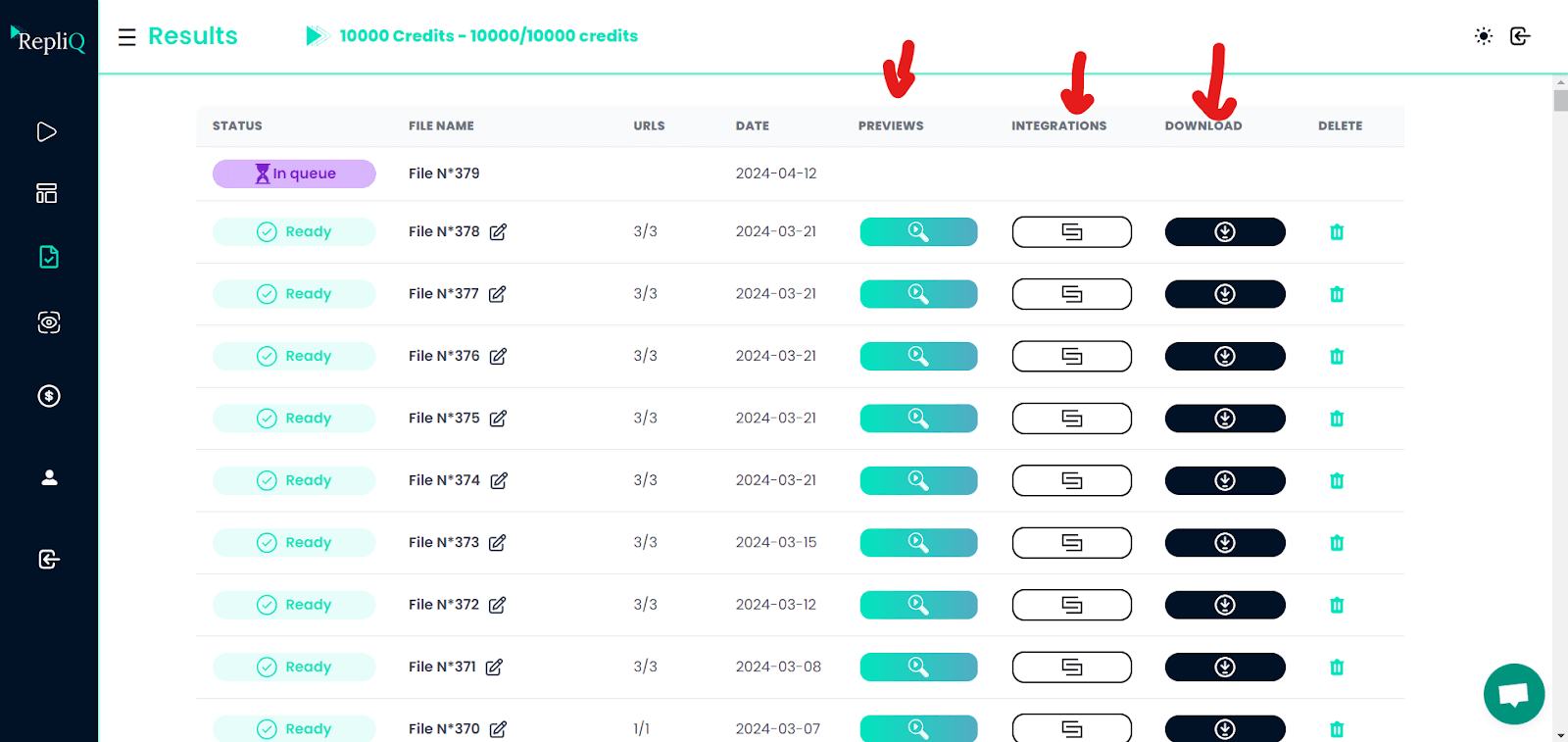Screen dimensions: 1568x742
Task: Click the vertical scrollbar down arrow
Action: tap(1560, 734)
